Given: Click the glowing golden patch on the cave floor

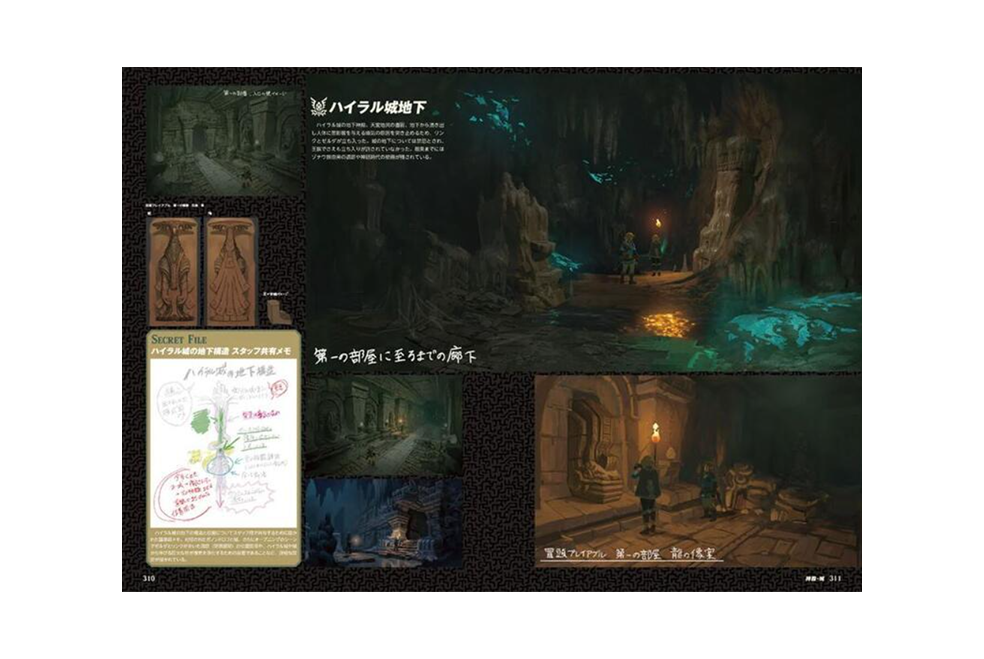Looking at the screenshot, I should [666, 324].
